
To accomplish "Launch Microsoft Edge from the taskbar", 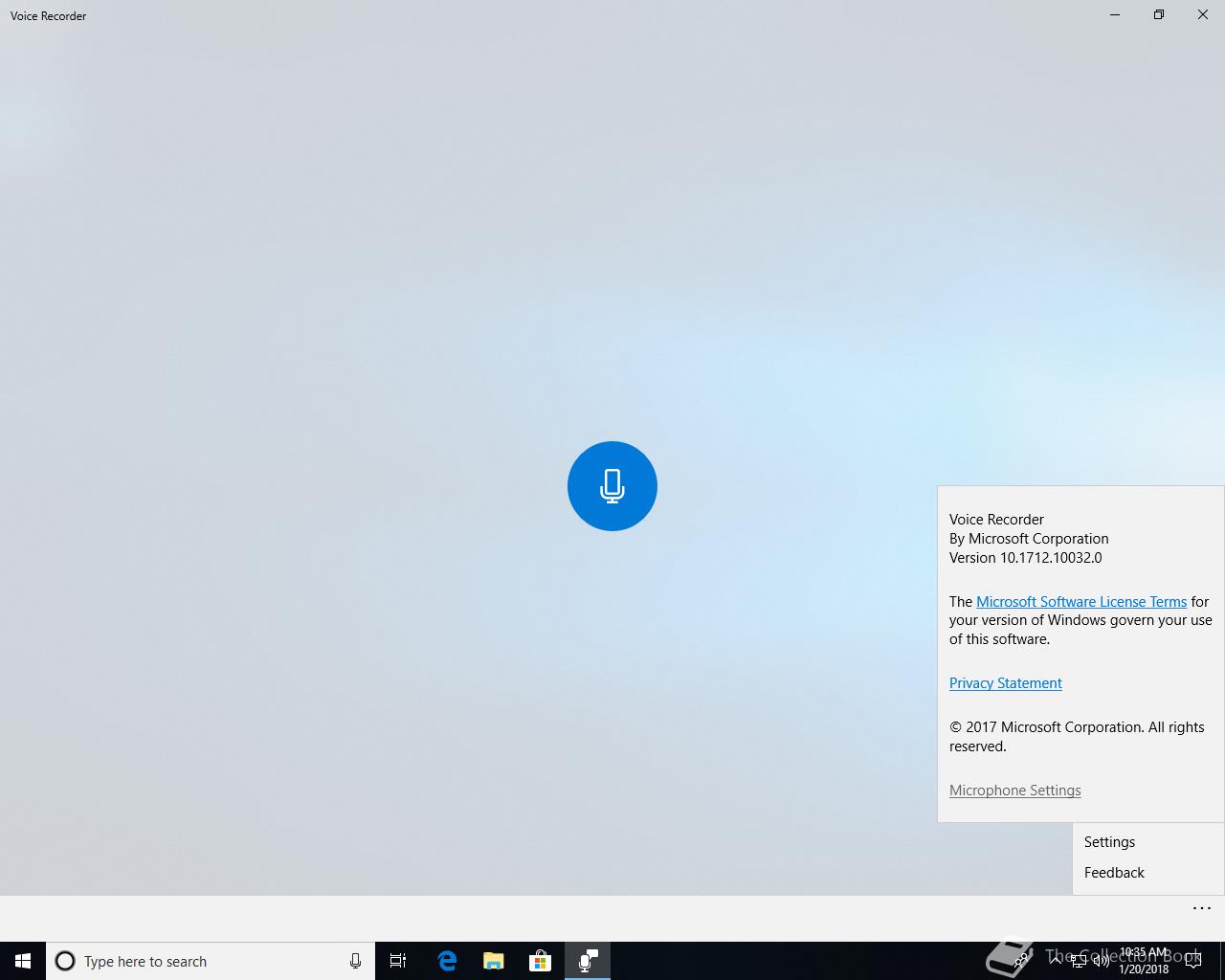I will (x=447, y=961).
